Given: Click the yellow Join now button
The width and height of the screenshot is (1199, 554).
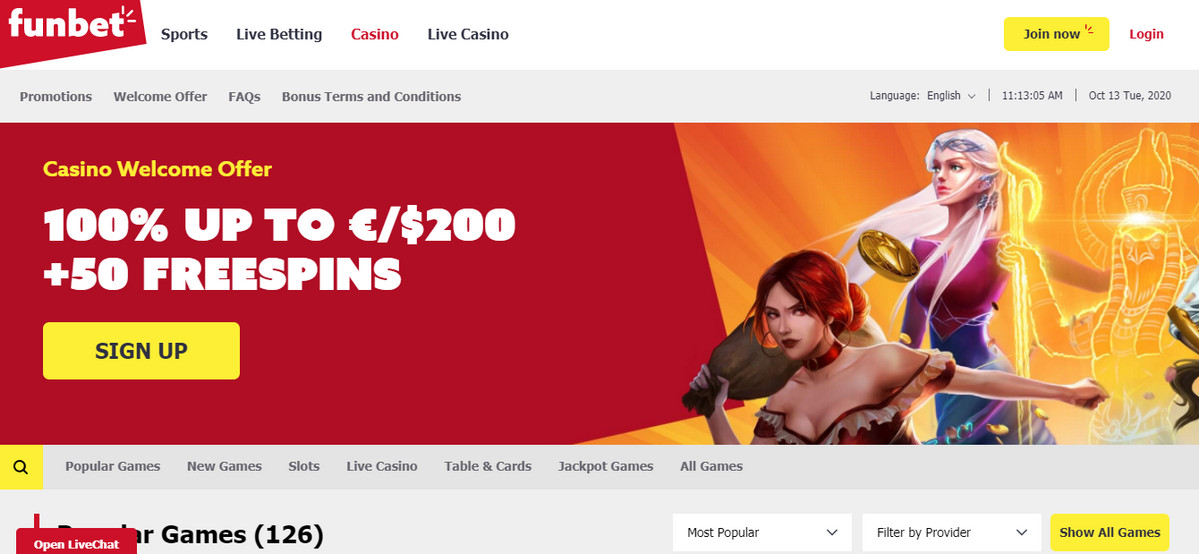Looking at the screenshot, I should (x=1056, y=34).
